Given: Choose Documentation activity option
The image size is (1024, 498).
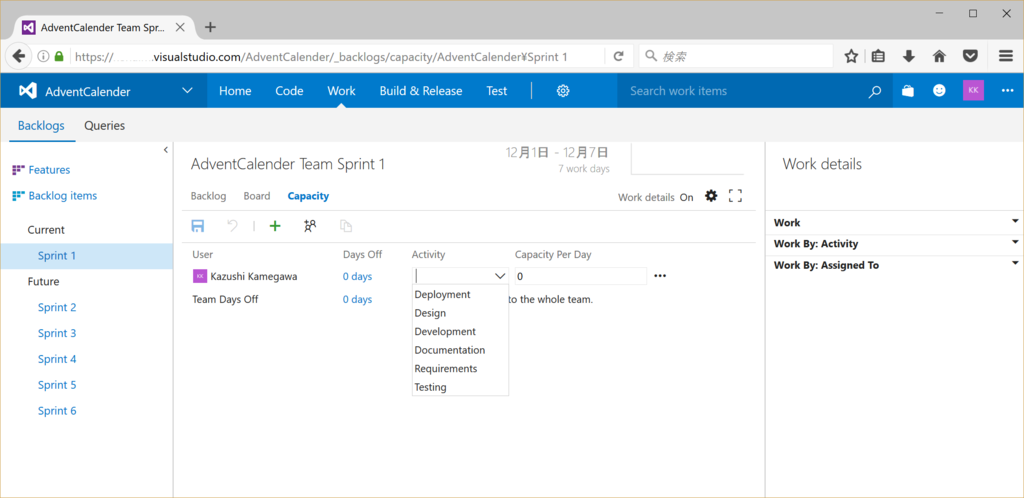Looking at the screenshot, I should click(x=460, y=350).
